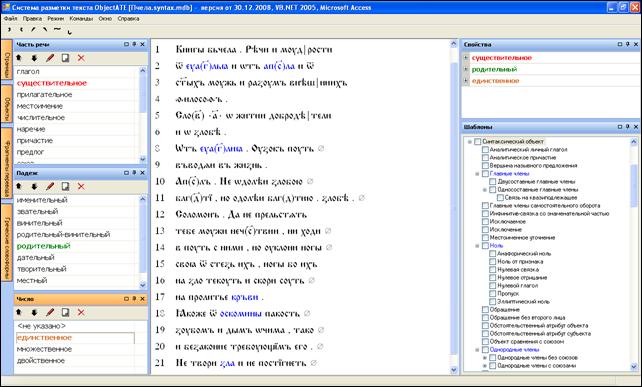The height and width of the screenshot is (387, 642).
Task: Click red X delete icon in Часть речи panel
Action: tap(81, 58)
